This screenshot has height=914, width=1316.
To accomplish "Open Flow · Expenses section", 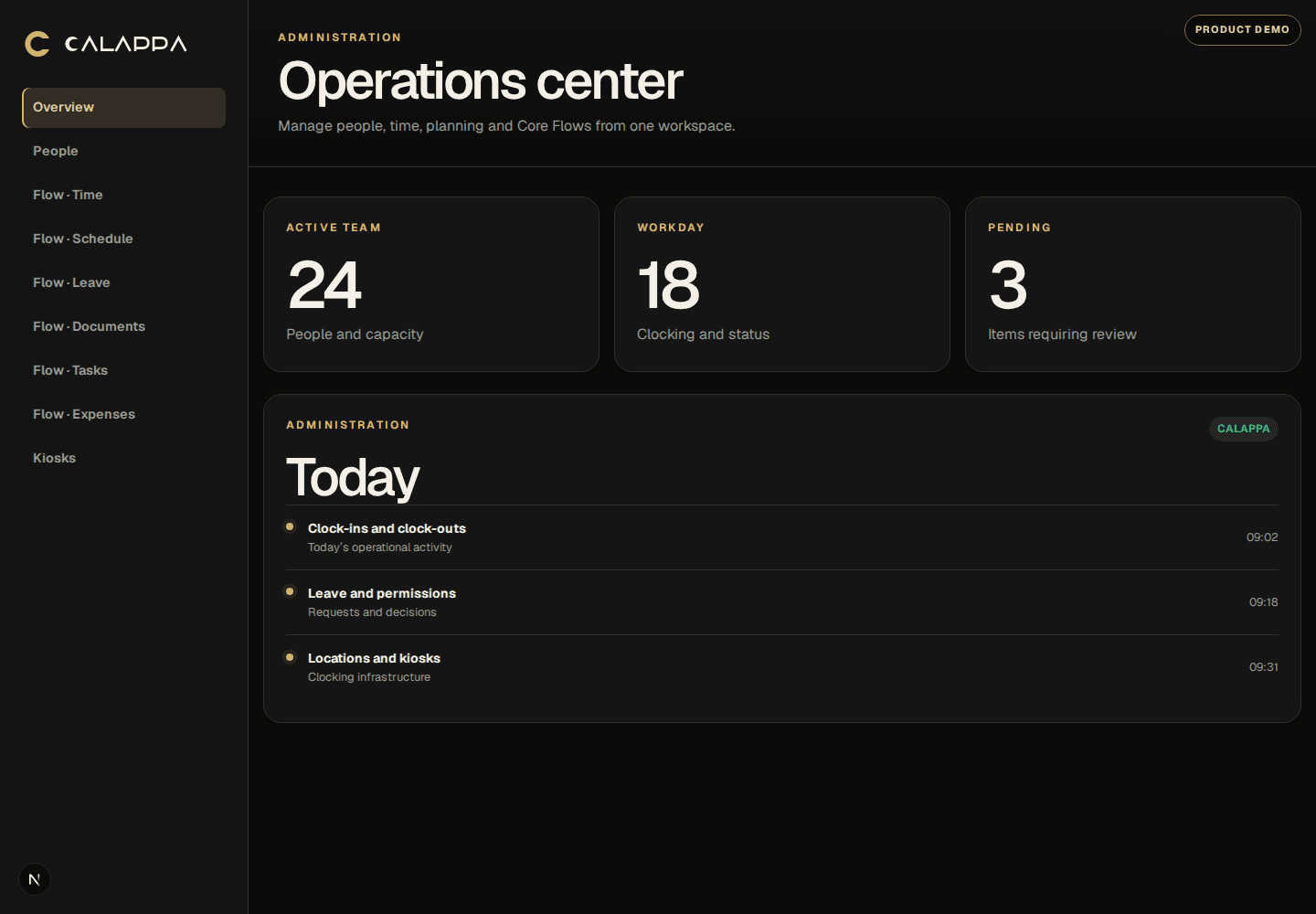I will point(123,414).
